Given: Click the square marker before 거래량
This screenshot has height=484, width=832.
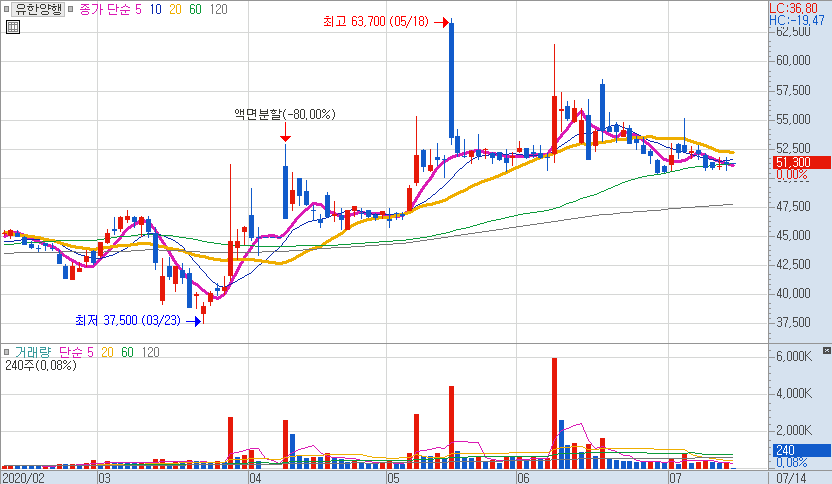Looking at the screenshot, I should (7, 352).
